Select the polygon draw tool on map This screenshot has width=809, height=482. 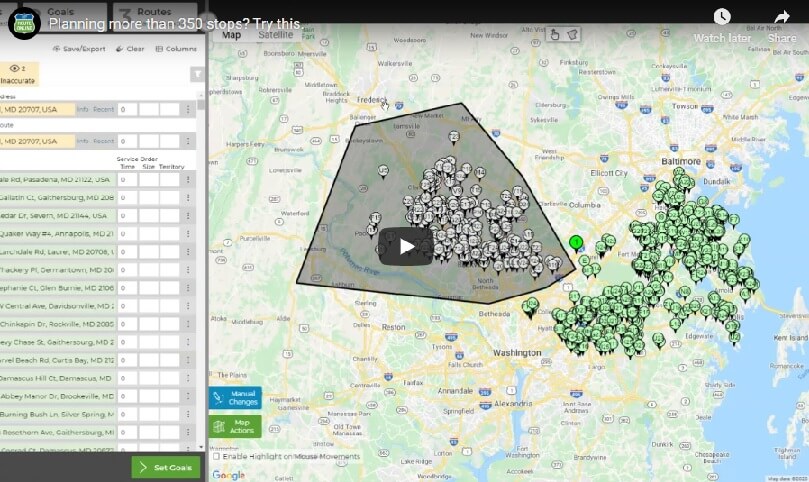(x=572, y=35)
